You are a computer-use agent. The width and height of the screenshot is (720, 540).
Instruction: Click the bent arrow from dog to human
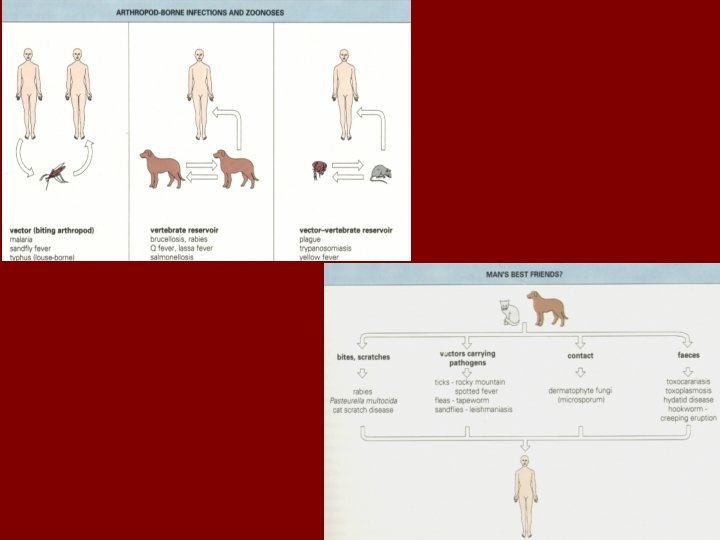coord(227,128)
